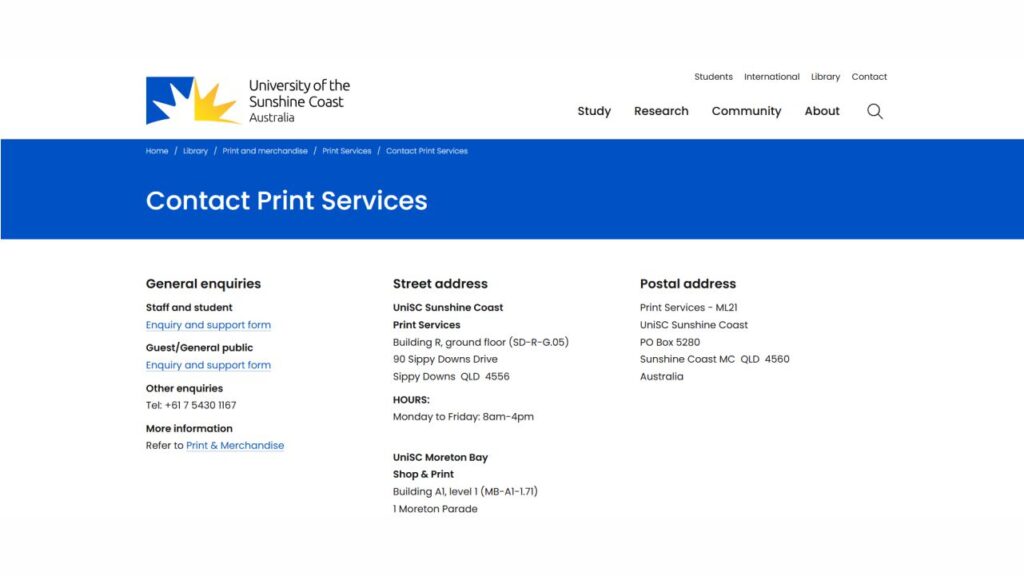Select text 'PO Box 5280'
The height and width of the screenshot is (576, 1024).
pyautogui.click(x=669, y=342)
